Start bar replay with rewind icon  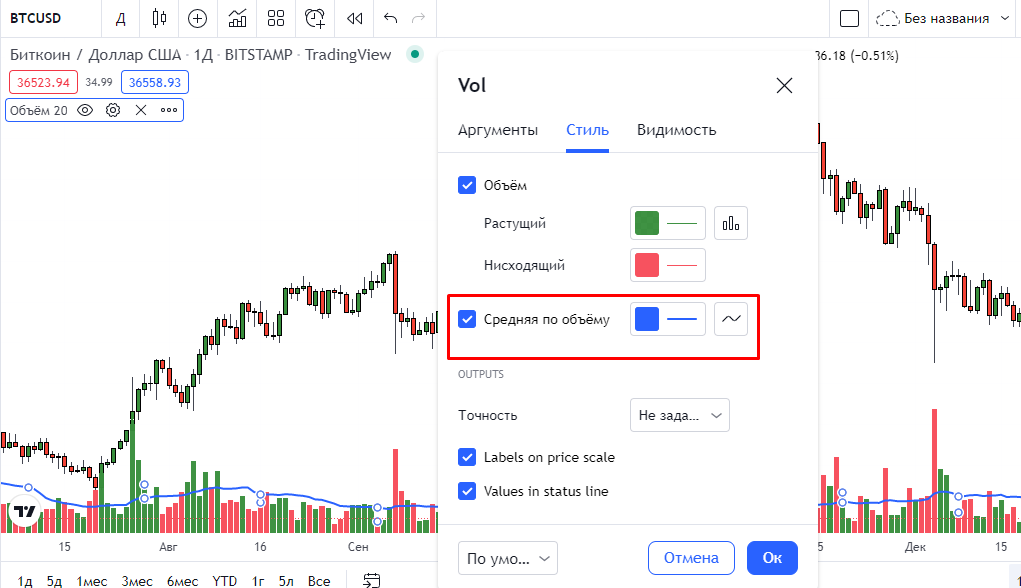pyautogui.click(x=355, y=18)
